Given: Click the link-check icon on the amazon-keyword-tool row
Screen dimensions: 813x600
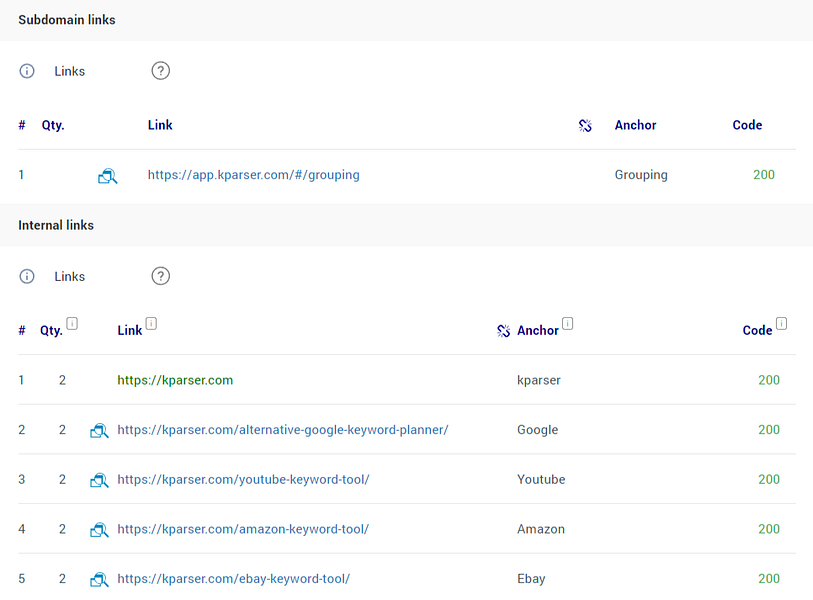Looking at the screenshot, I should 99,529.
